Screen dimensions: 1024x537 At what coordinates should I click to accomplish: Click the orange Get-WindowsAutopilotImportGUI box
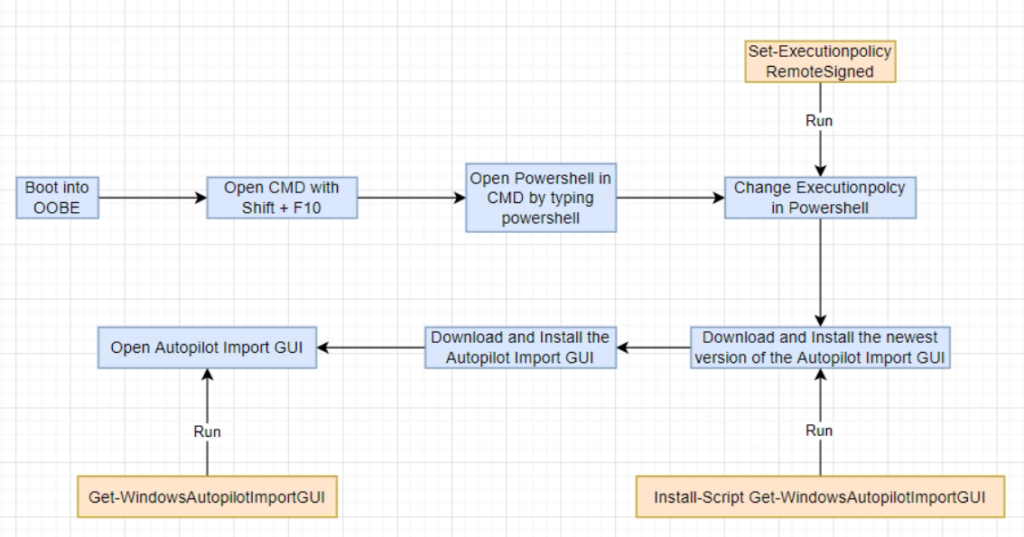point(207,497)
